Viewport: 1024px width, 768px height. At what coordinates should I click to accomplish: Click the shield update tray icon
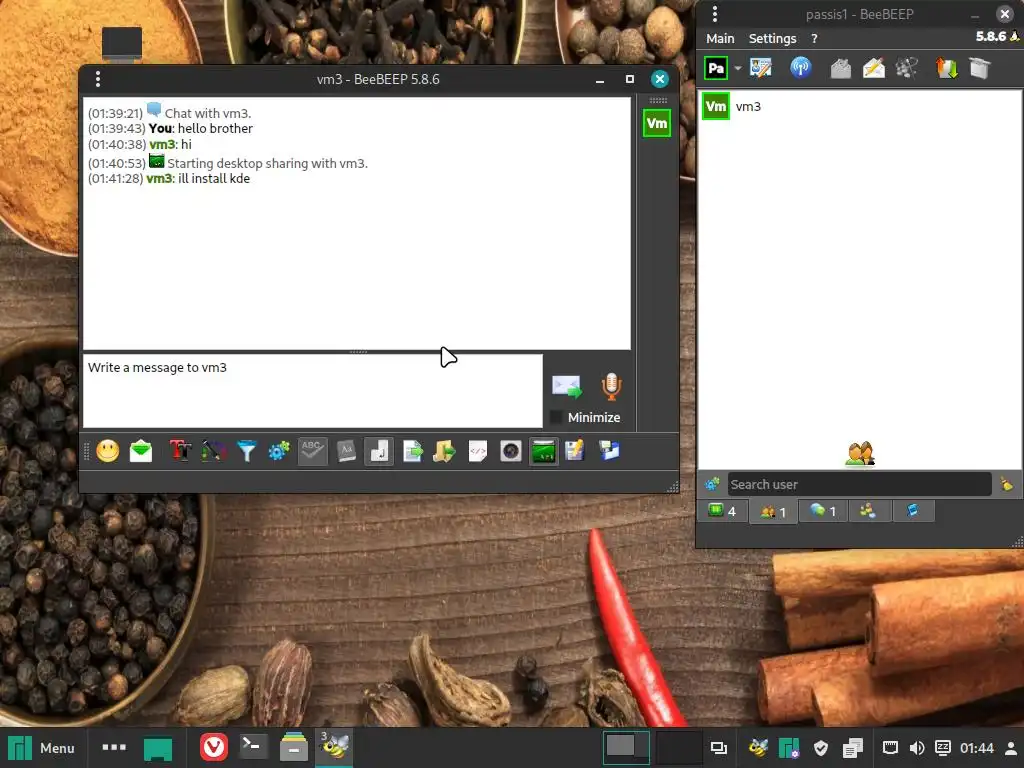(821, 748)
